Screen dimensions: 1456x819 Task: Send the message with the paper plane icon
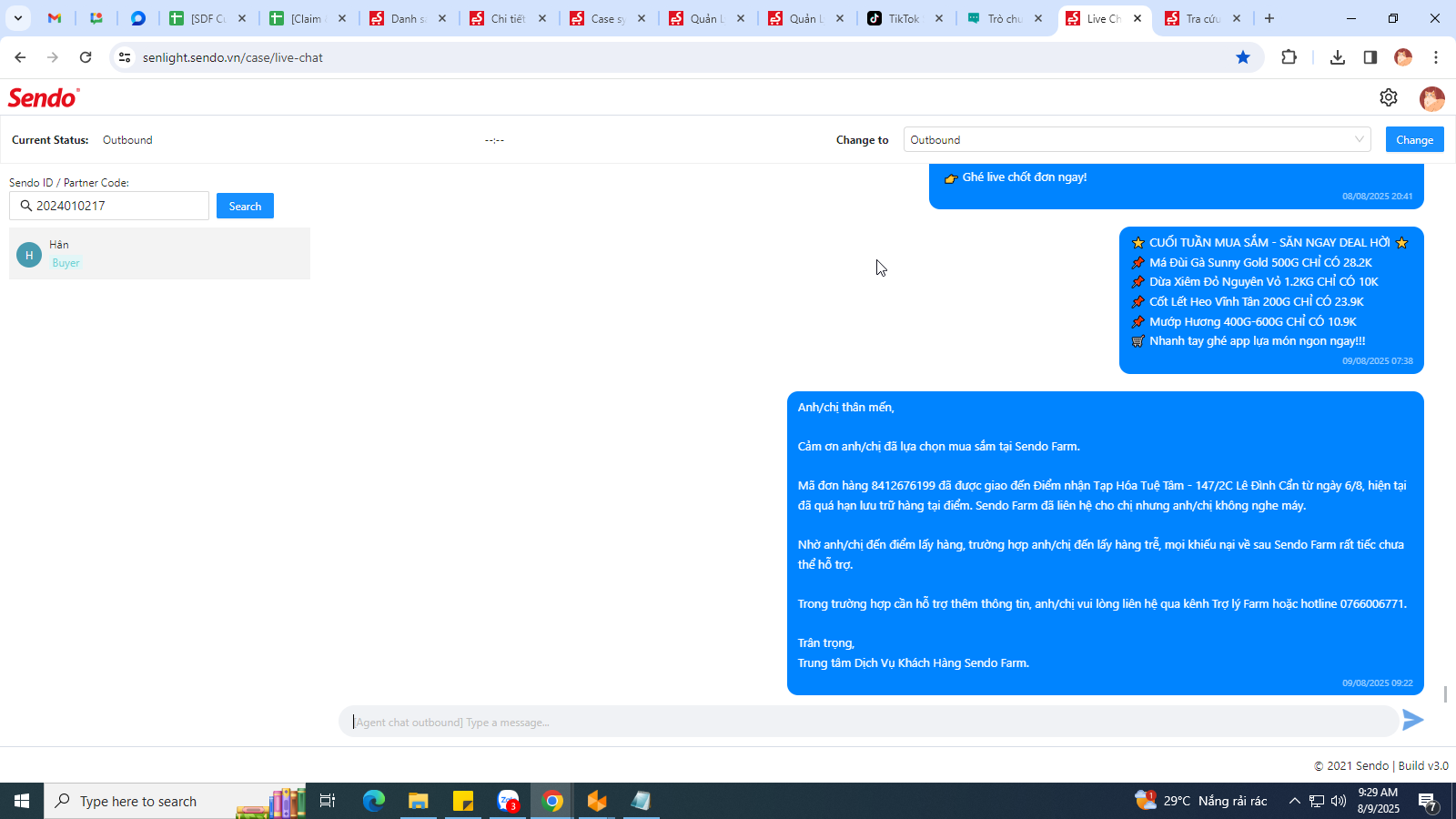tap(1412, 720)
